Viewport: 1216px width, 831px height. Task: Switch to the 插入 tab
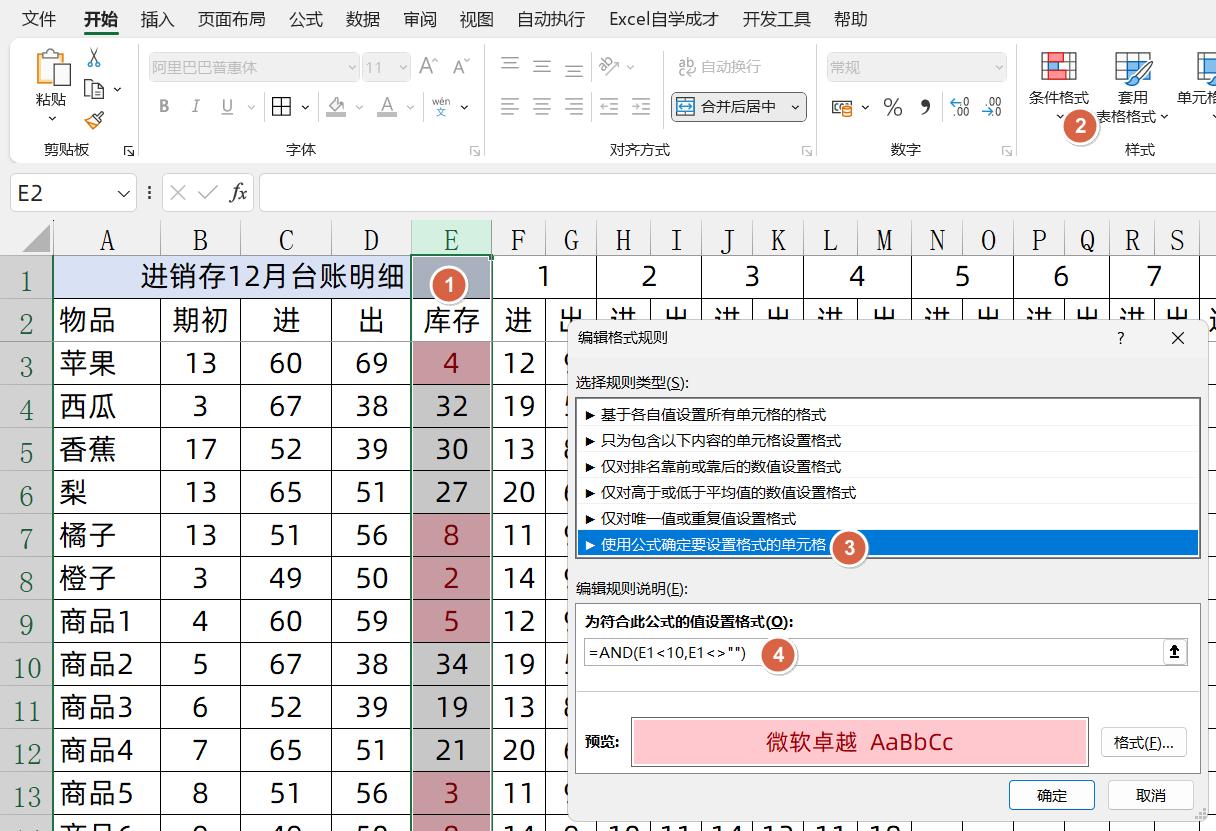[157, 19]
